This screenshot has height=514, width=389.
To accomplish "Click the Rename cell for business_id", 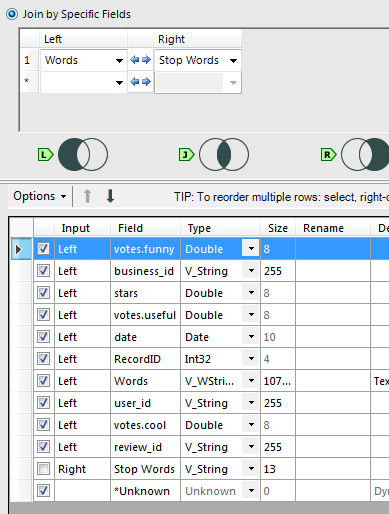I will [x=333, y=271].
